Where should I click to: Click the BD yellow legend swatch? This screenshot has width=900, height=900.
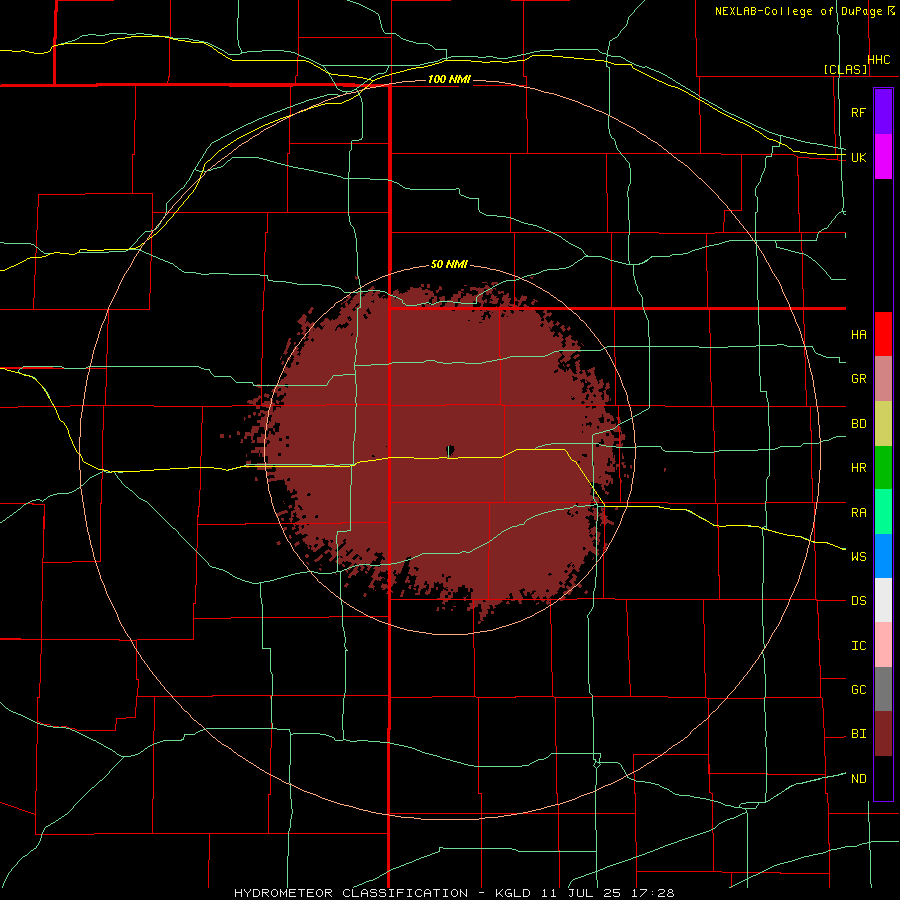coord(883,424)
